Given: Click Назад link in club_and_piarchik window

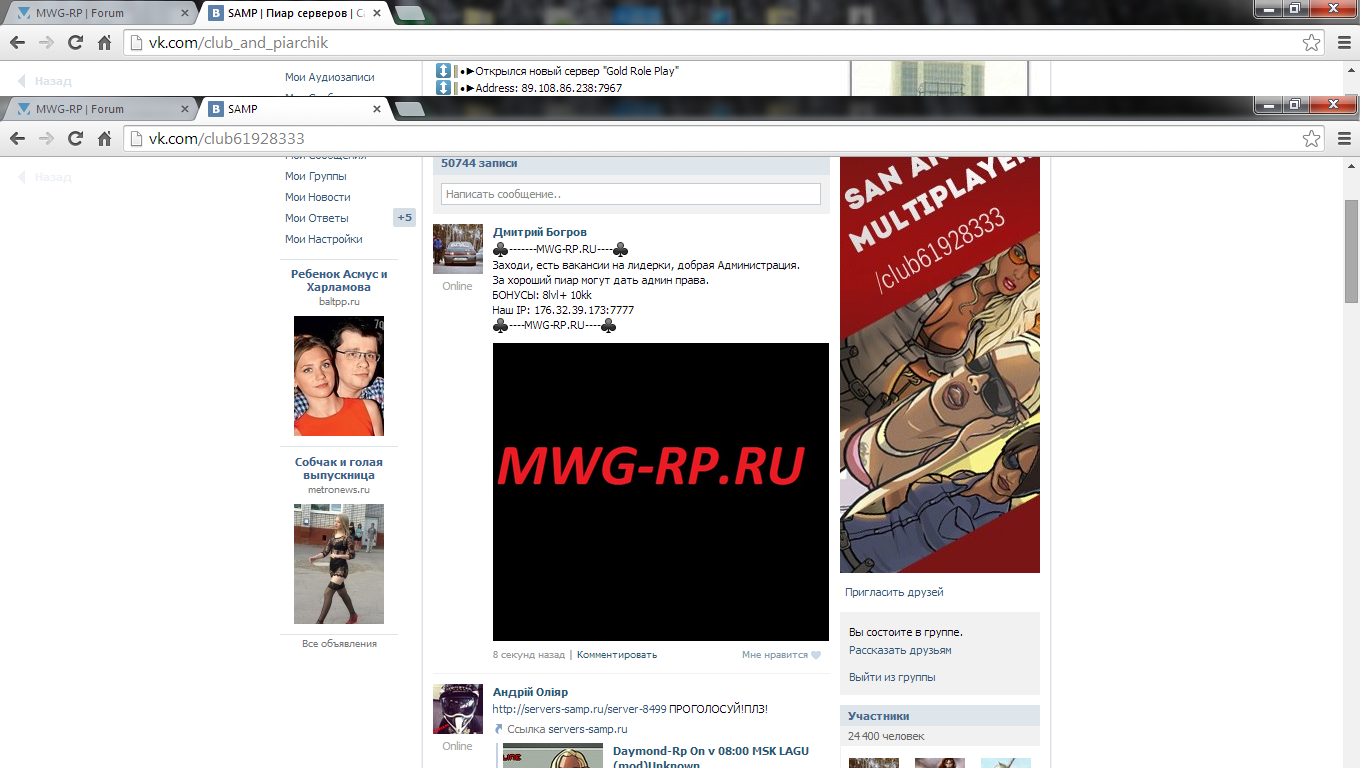Looking at the screenshot, I should click(45, 81).
